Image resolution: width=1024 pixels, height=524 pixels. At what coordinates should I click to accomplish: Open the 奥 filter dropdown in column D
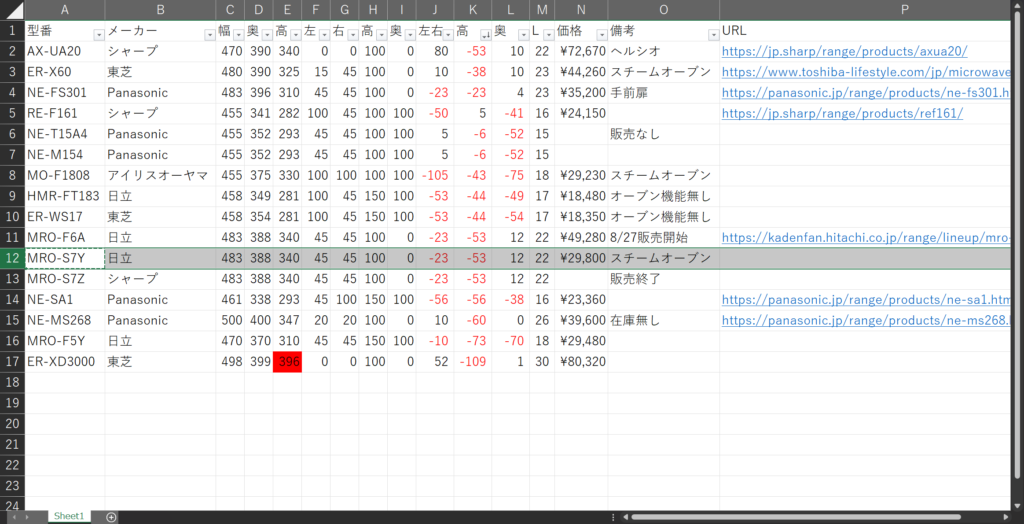(267, 35)
